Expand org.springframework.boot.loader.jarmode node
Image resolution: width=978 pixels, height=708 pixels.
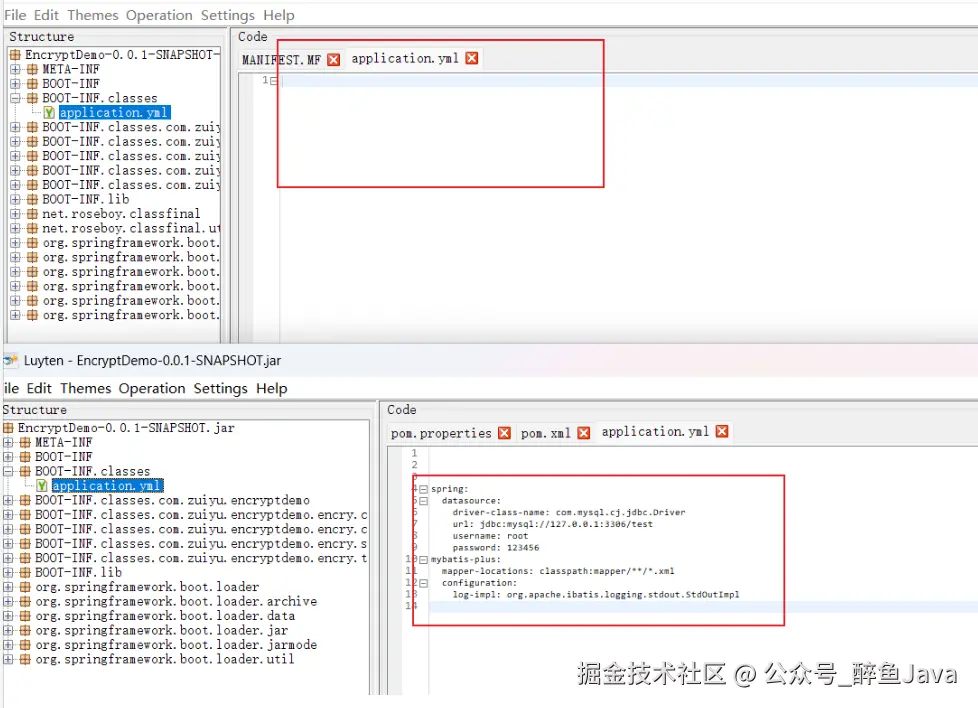click(x=8, y=645)
